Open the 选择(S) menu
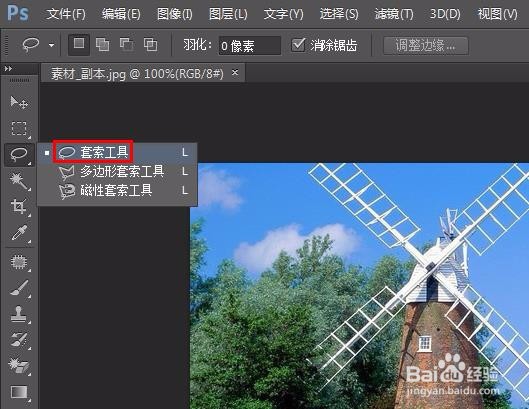The height and width of the screenshot is (409, 529). click(x=339, y=14)
